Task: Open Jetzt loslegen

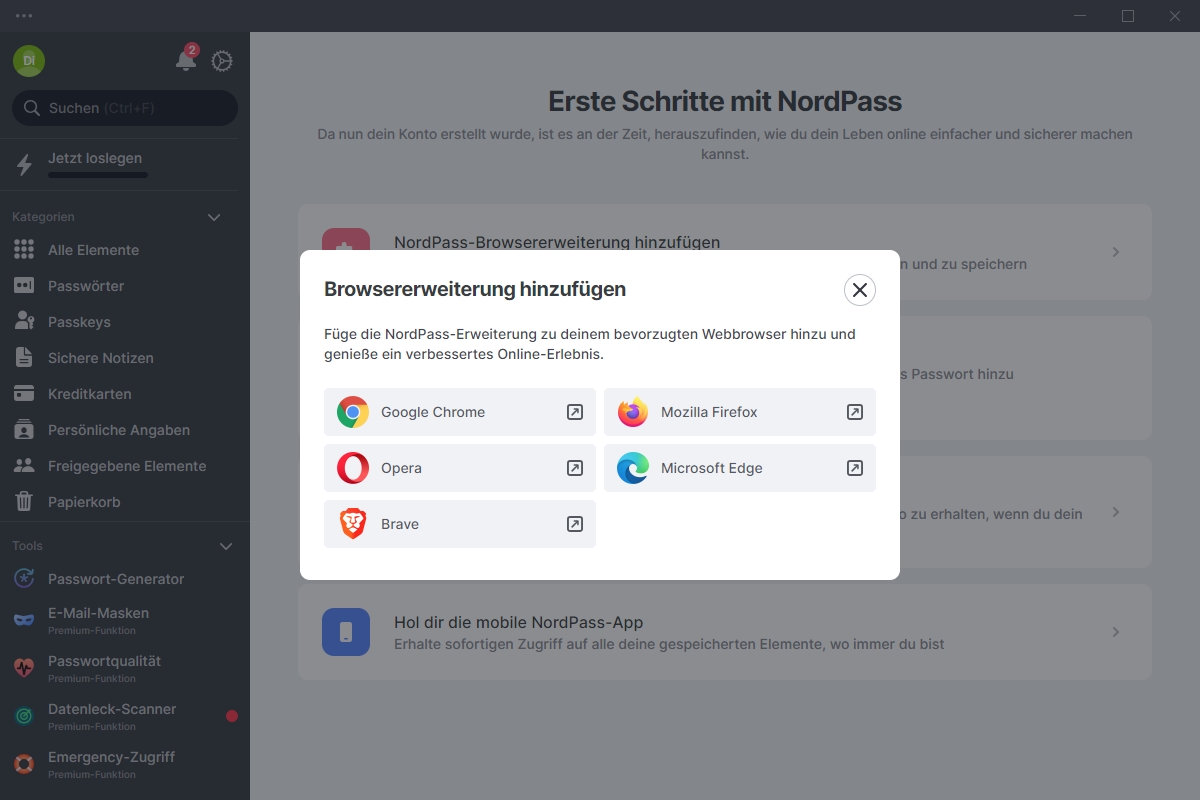Action: point(124,165)
